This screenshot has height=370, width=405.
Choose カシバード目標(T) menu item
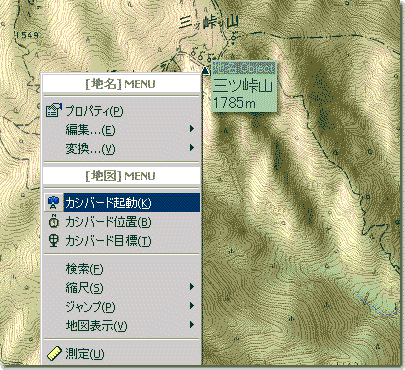pyautogui.click(x=122, y=241)
